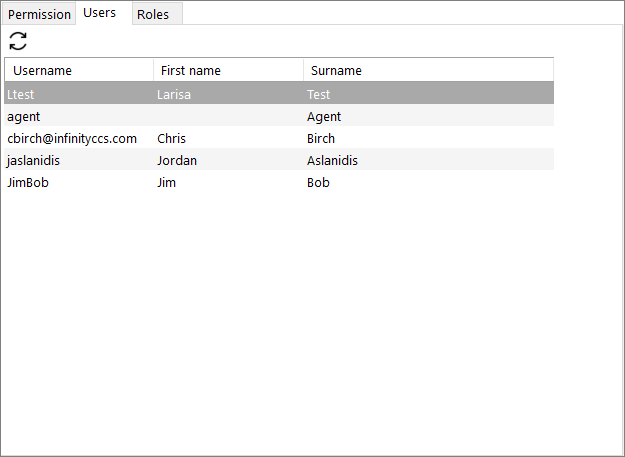
Task: Click first name Chris cell
Action: click(x=228, y=138)
